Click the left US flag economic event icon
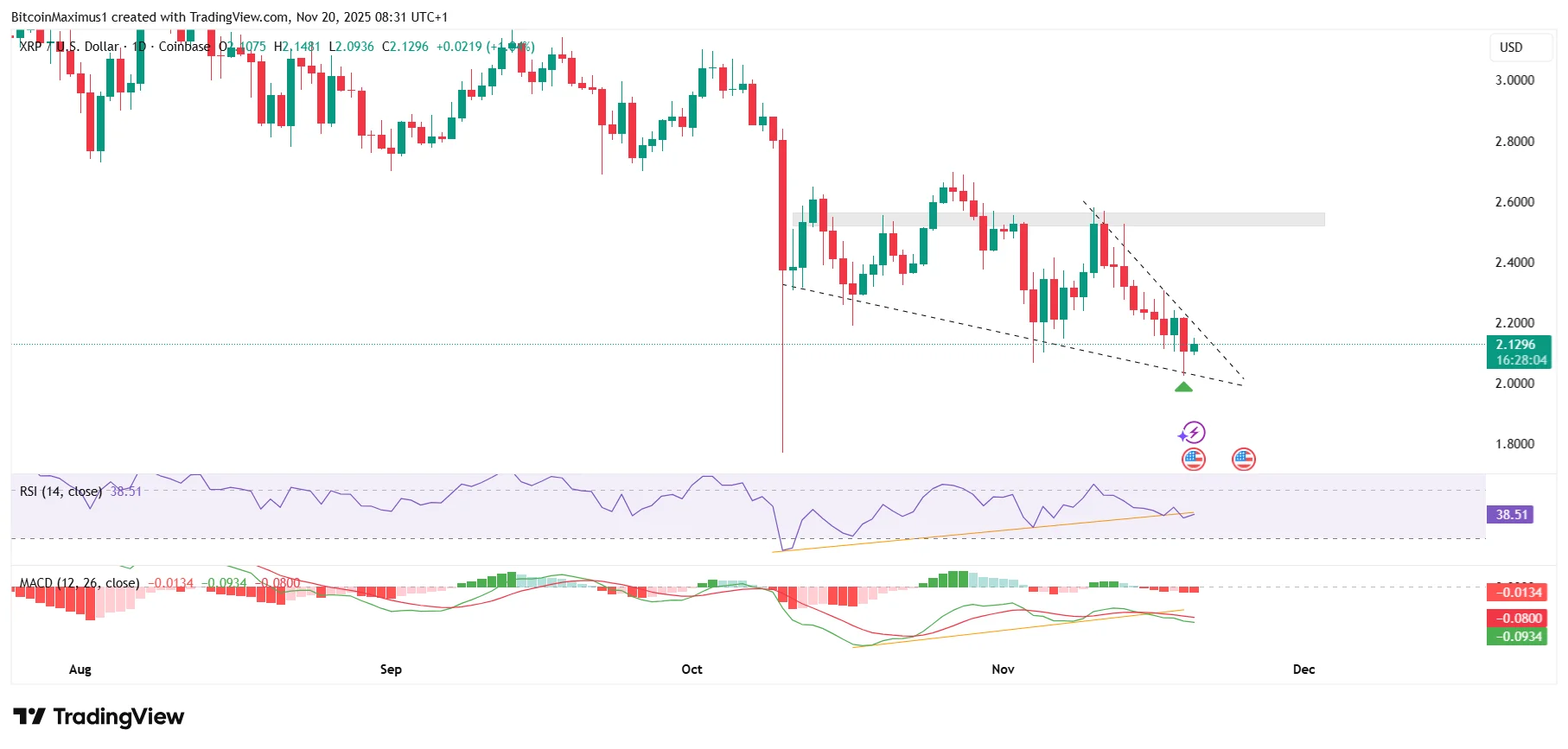 point(1194,460)
